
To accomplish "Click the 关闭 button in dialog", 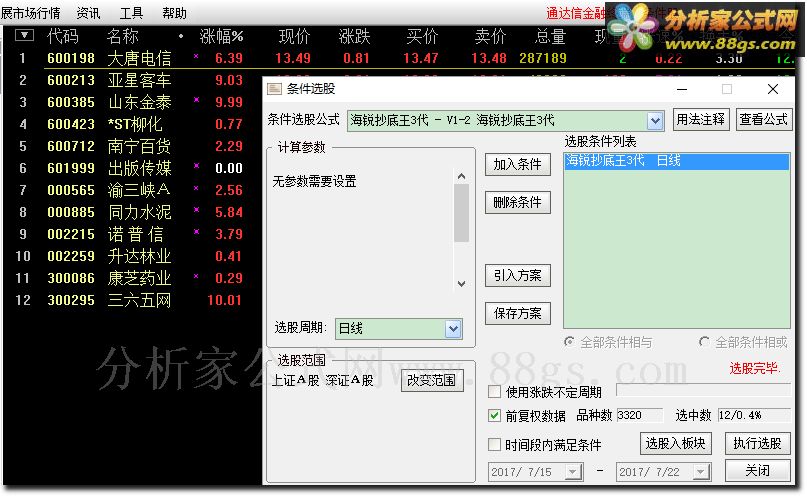I will click(757, 470).
